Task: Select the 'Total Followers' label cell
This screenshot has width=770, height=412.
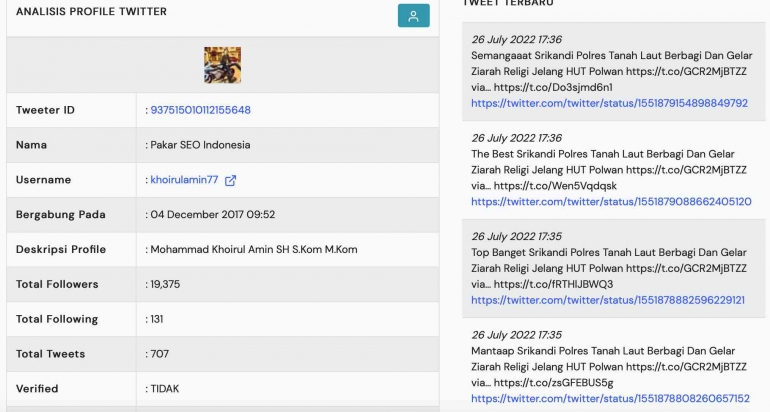Action: coord(72,284)
